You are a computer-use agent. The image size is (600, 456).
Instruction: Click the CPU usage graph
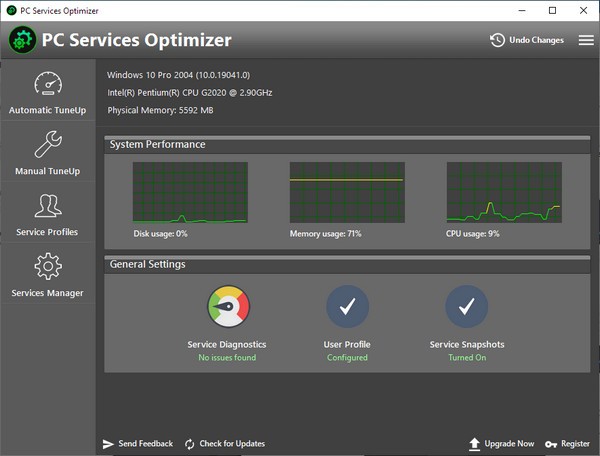coord(502,192)
